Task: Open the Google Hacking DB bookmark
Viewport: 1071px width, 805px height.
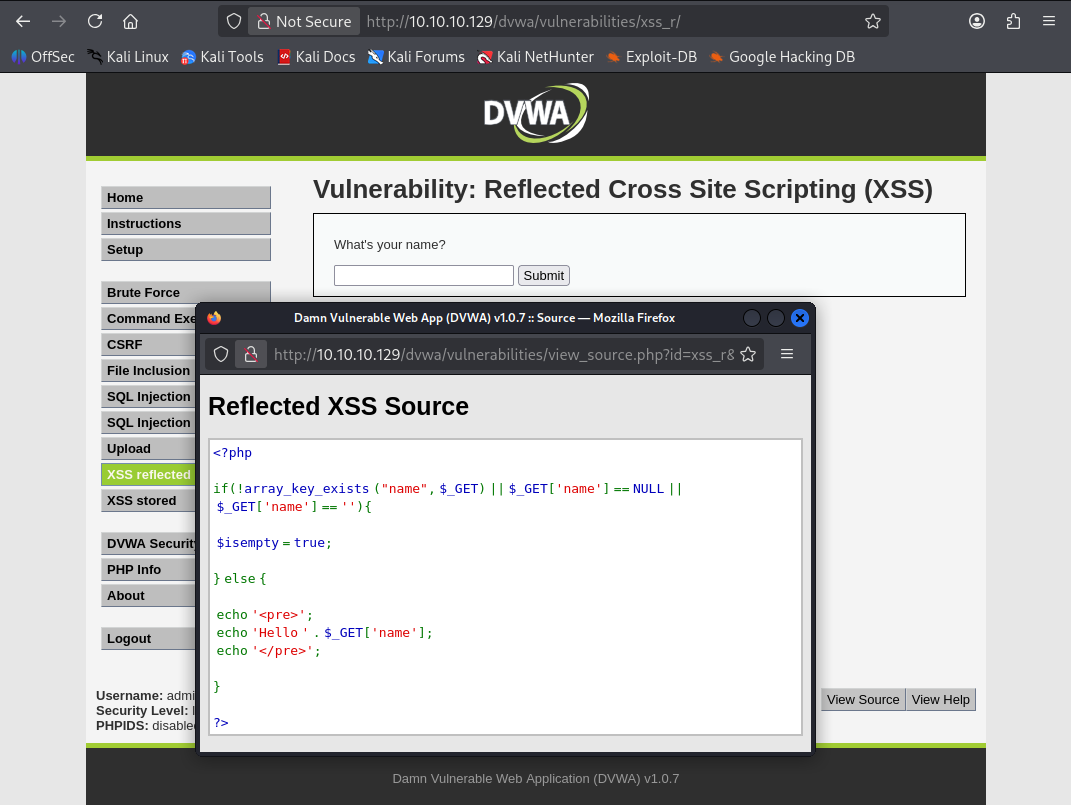Action: 782,57
